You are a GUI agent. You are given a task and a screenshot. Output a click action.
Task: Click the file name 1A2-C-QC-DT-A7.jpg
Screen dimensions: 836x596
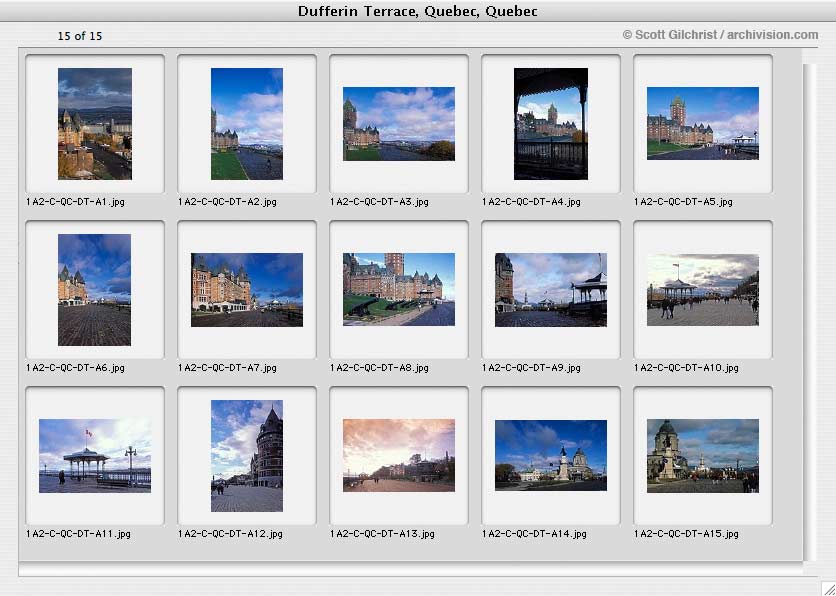227,368
